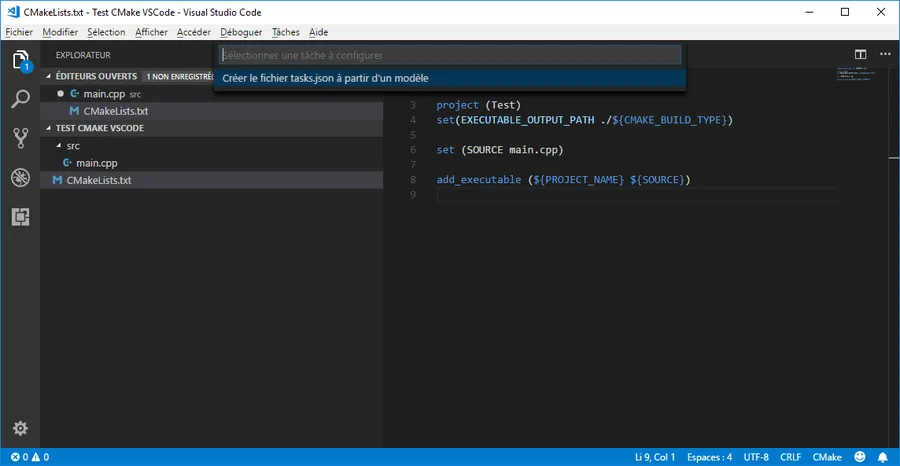Open main.cpp under the src folder
Screen dimensions: 900x466
click(x=97, y=163)
